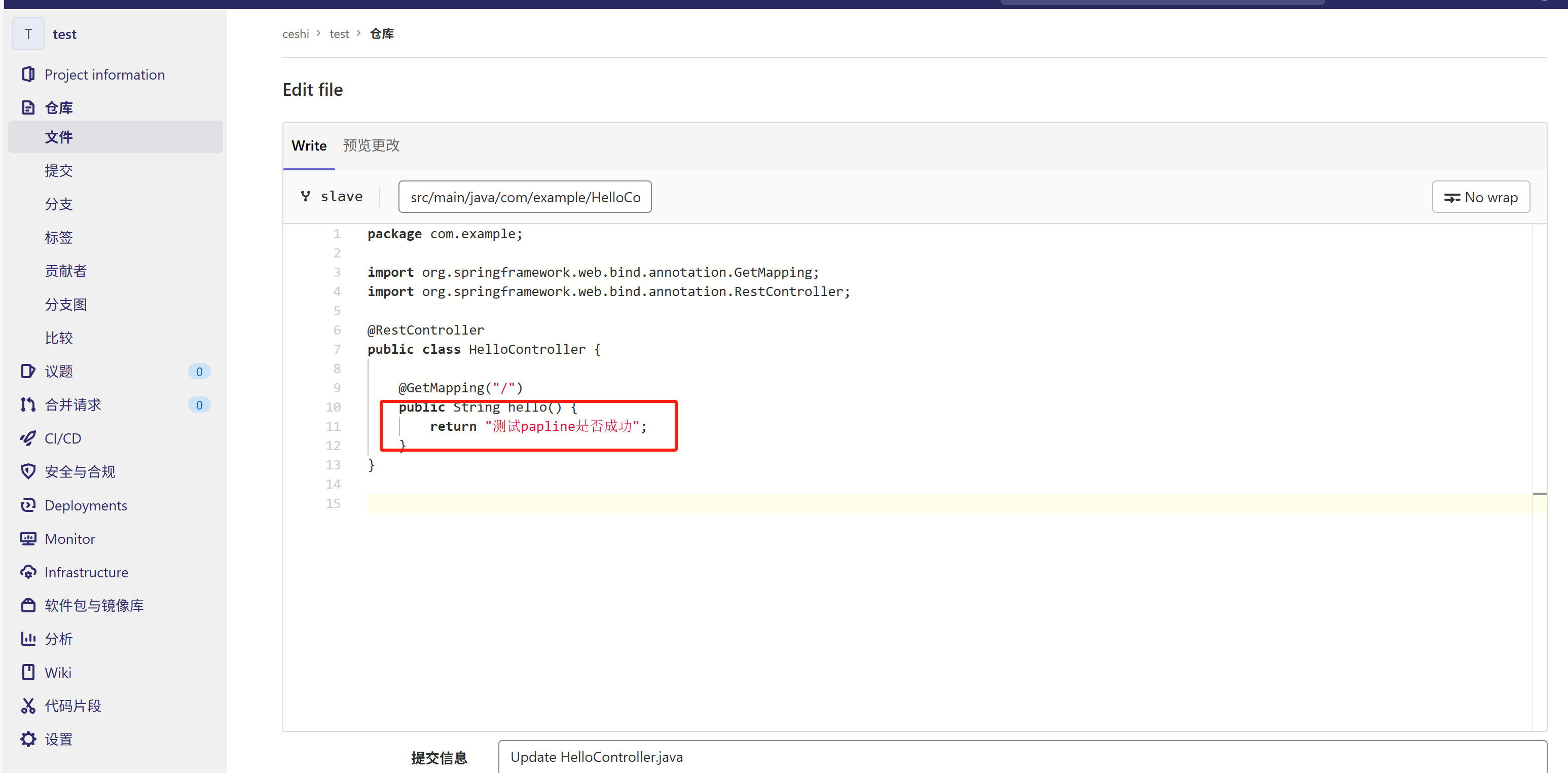Click the Monitor icon in sidebar
The height and width of the screenshot is (773, 1568).
pyautogui.click(x=28, y=539)
